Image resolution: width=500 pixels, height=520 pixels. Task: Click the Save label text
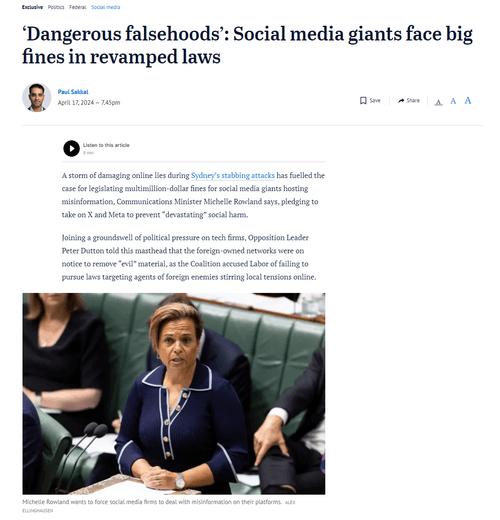(x=375, y=100)
